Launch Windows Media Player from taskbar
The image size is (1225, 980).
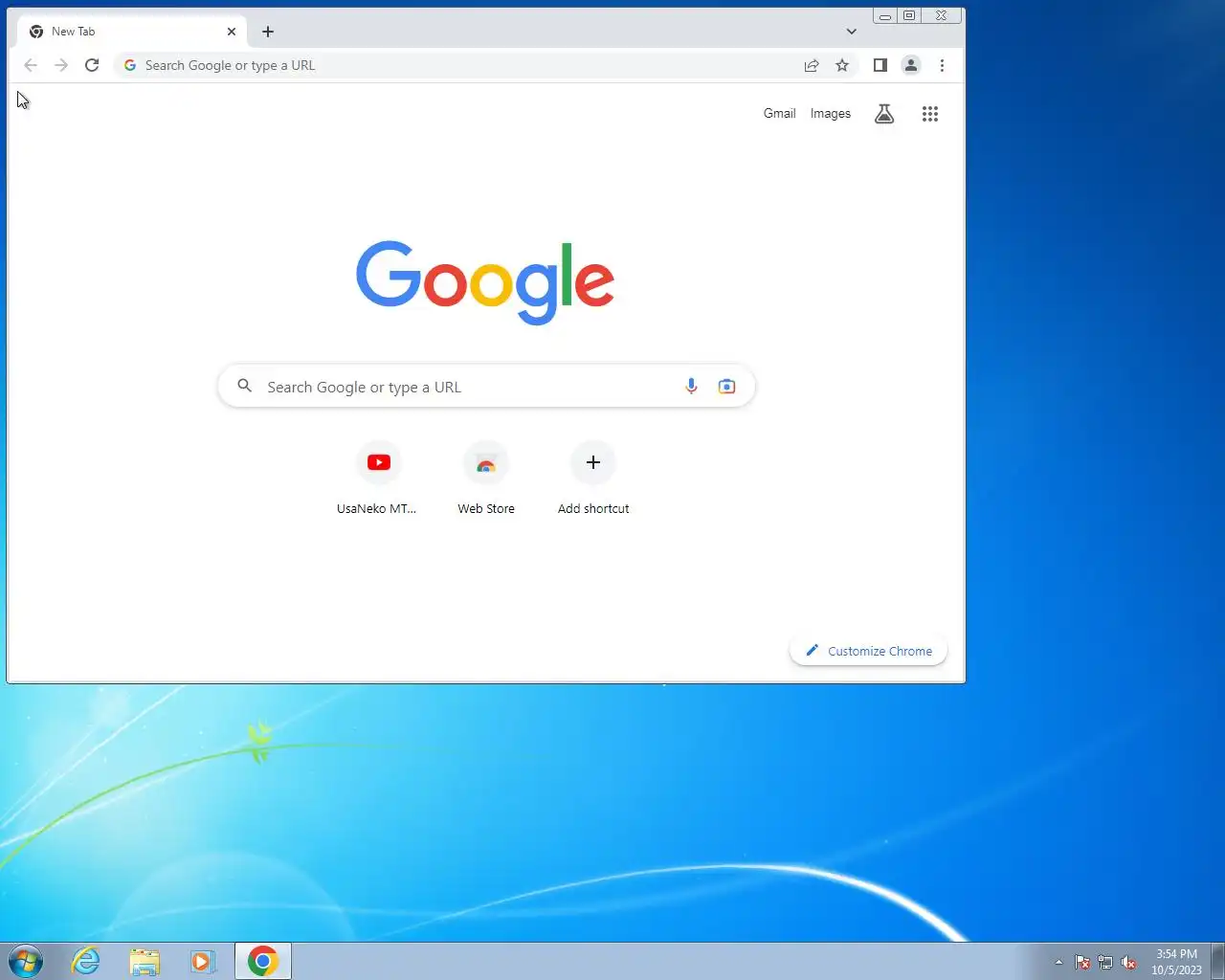coord(203,961)
